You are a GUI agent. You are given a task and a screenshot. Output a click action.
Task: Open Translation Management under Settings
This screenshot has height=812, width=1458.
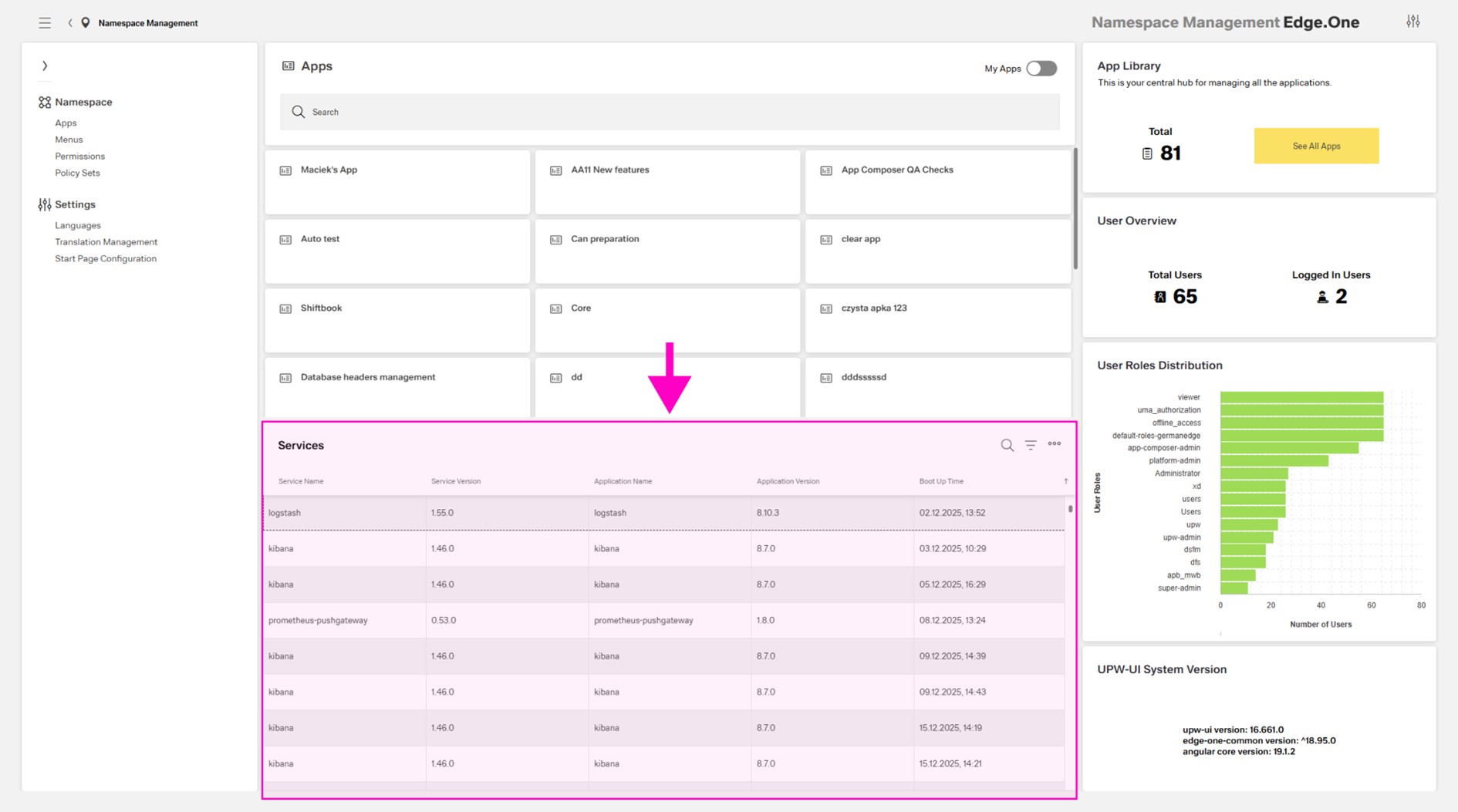tap(106, 242)
